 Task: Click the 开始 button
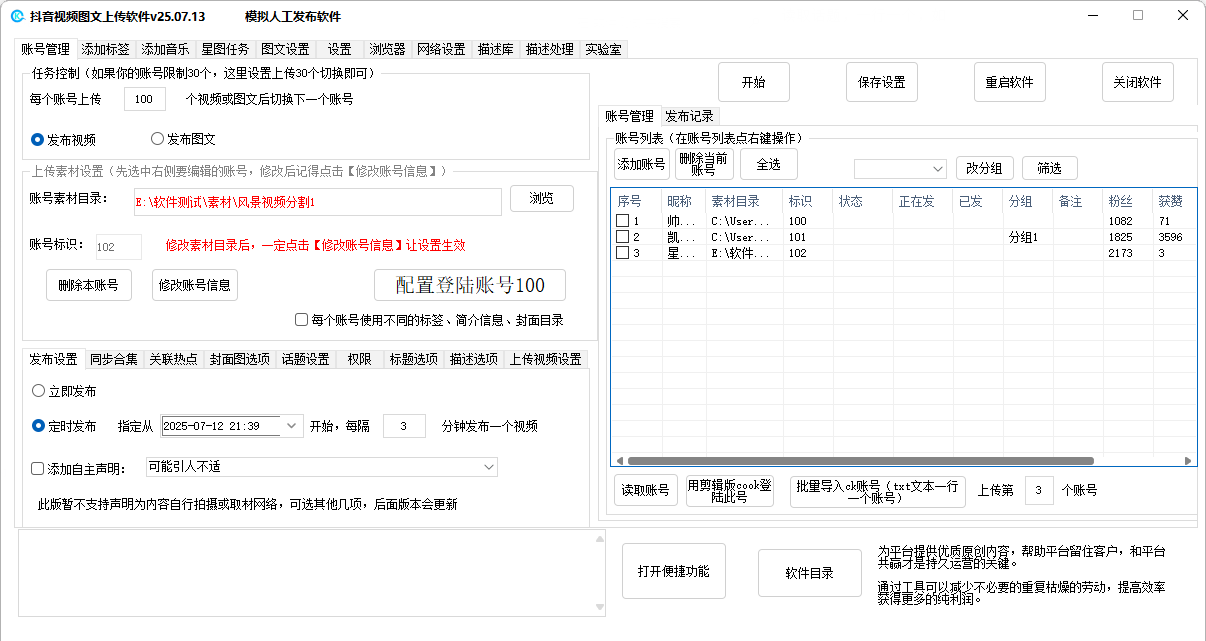pyautogui.click(x=754, y=82)
